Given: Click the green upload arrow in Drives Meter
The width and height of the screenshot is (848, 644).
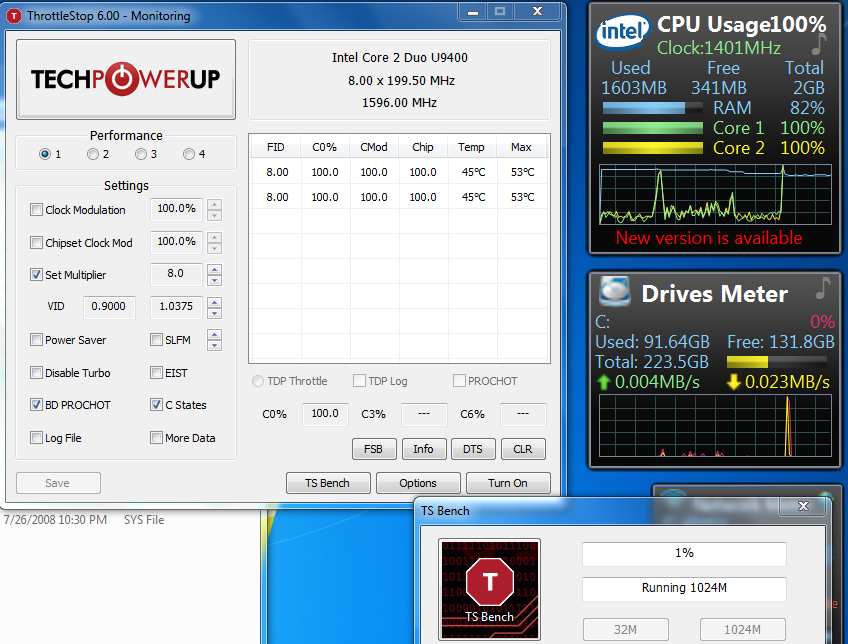Looking at the screenshot, I should click(x=604, y=382).
